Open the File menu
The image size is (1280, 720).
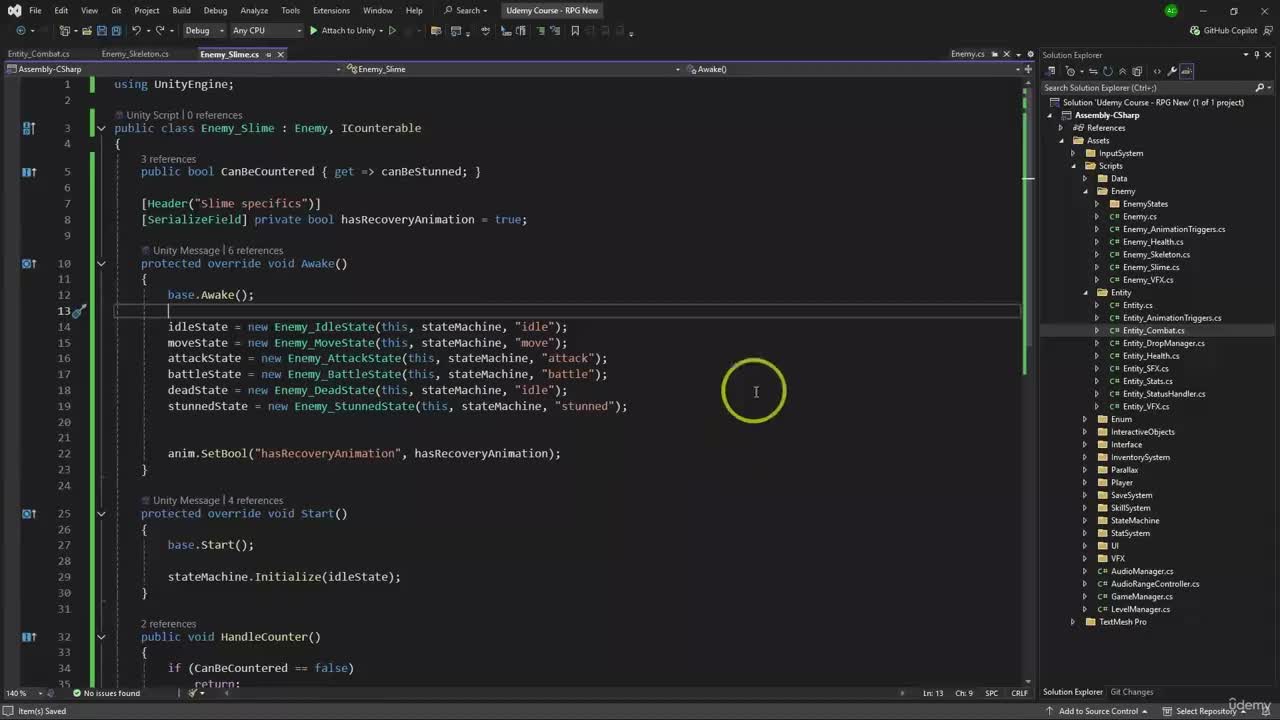click(x=35, y=11)
